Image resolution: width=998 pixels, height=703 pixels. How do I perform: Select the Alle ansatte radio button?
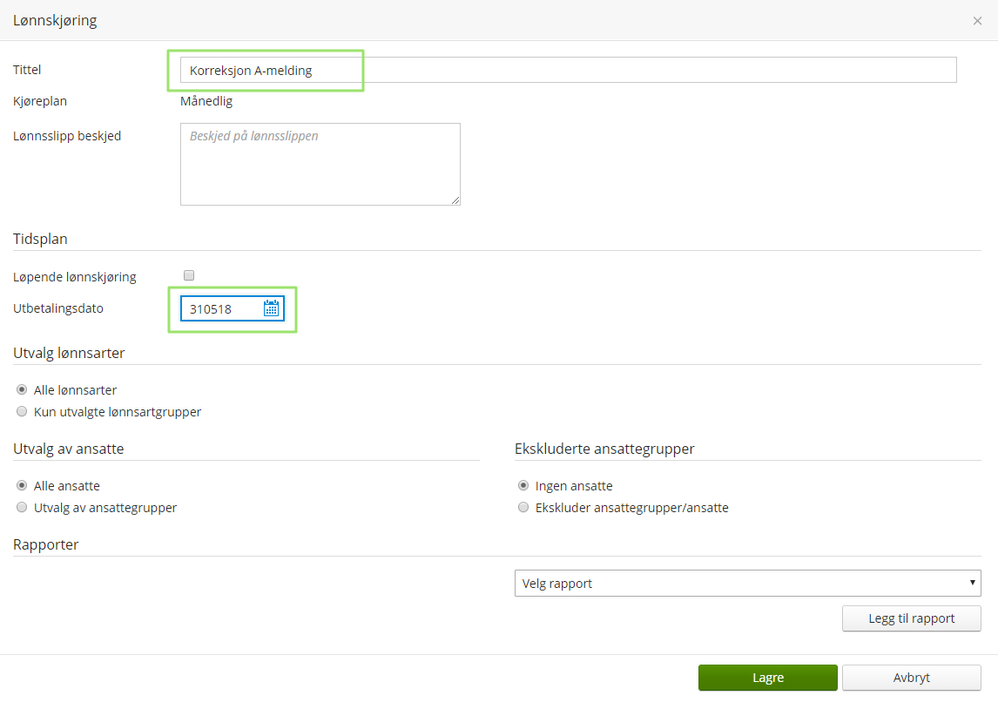click(x=22, y=486)
